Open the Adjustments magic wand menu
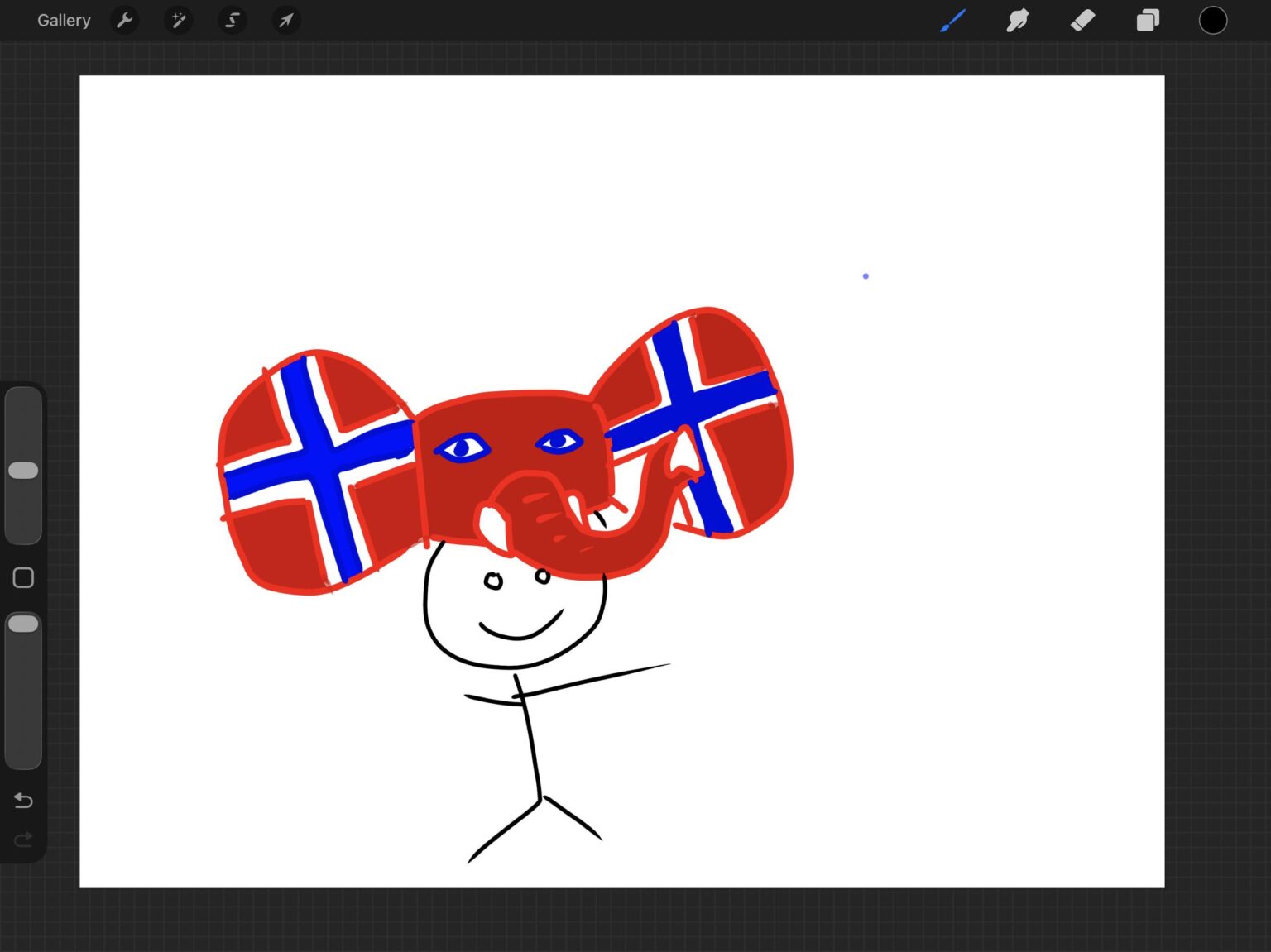The height and width of the screenshot is (952, 1271). pos(178,21)
